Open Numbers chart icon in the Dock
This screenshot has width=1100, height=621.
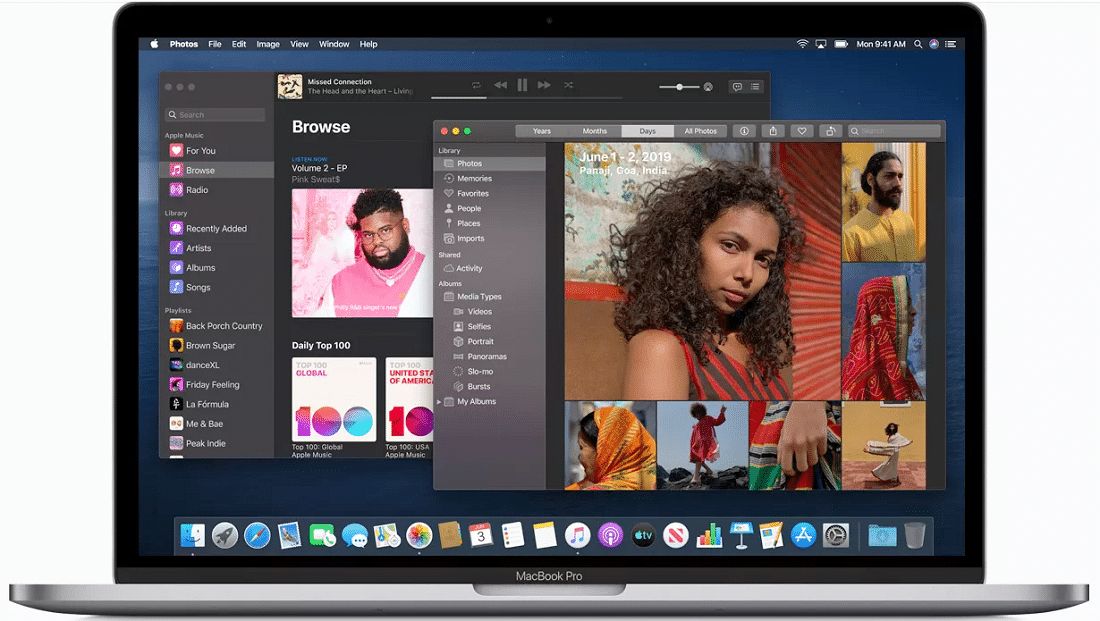click(709, 535)
